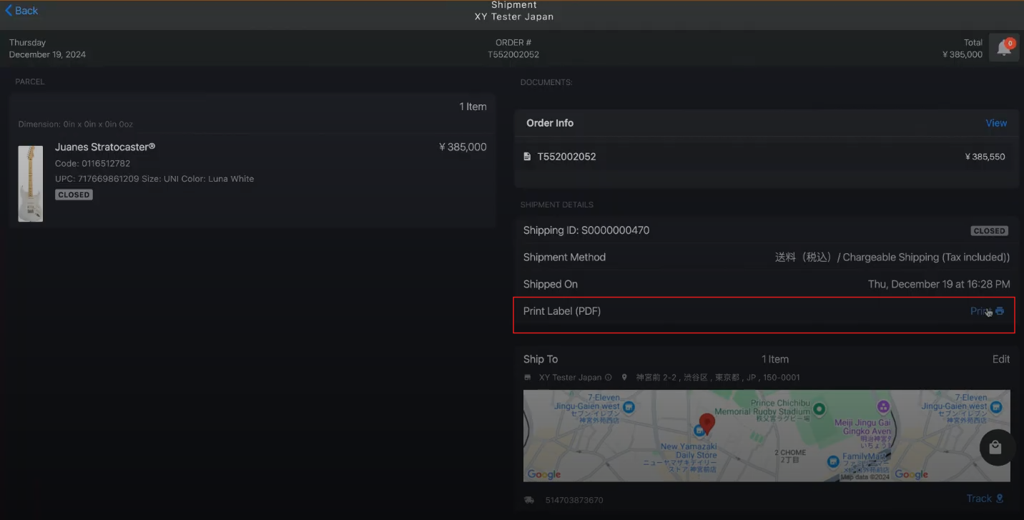The width and height of the screenshot is (1024, 520).
Task: Click the printer icon next to Print
Action: click(1000, 311)
